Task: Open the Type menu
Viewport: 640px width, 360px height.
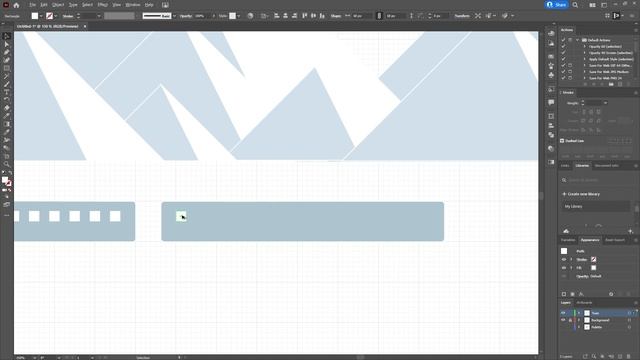Action: pyautogui.click(x=73, y=5)
